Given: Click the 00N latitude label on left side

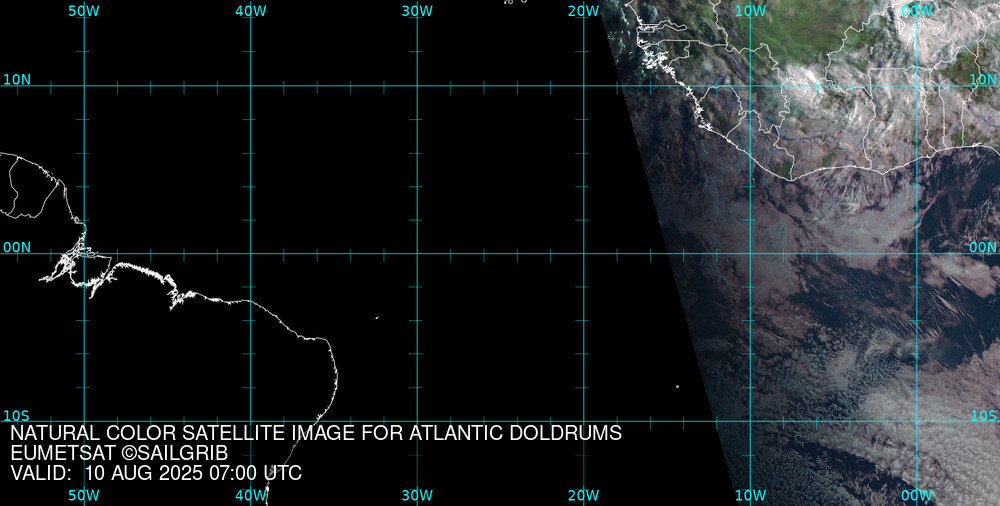Looking at the screenshot, I should pos(17,248).
